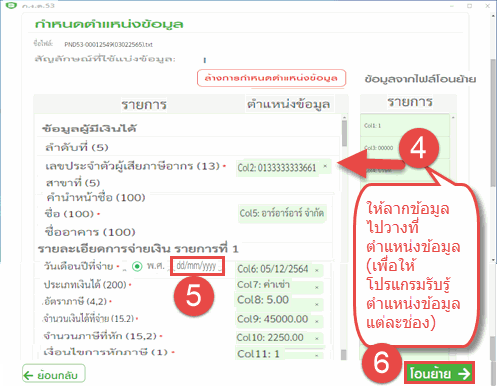497x386 pixels.
Task: Close the ภ.ง.ด.53 window
Action: click(x=487, y=6)
